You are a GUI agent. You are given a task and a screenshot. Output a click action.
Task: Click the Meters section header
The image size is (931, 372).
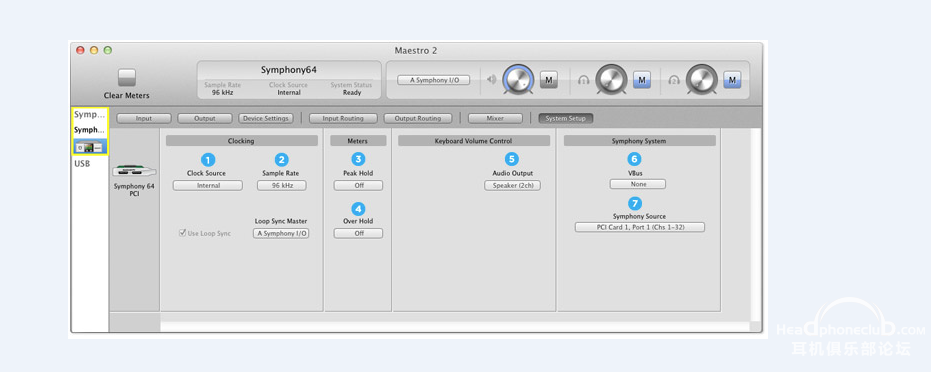(x=358, y=141)
